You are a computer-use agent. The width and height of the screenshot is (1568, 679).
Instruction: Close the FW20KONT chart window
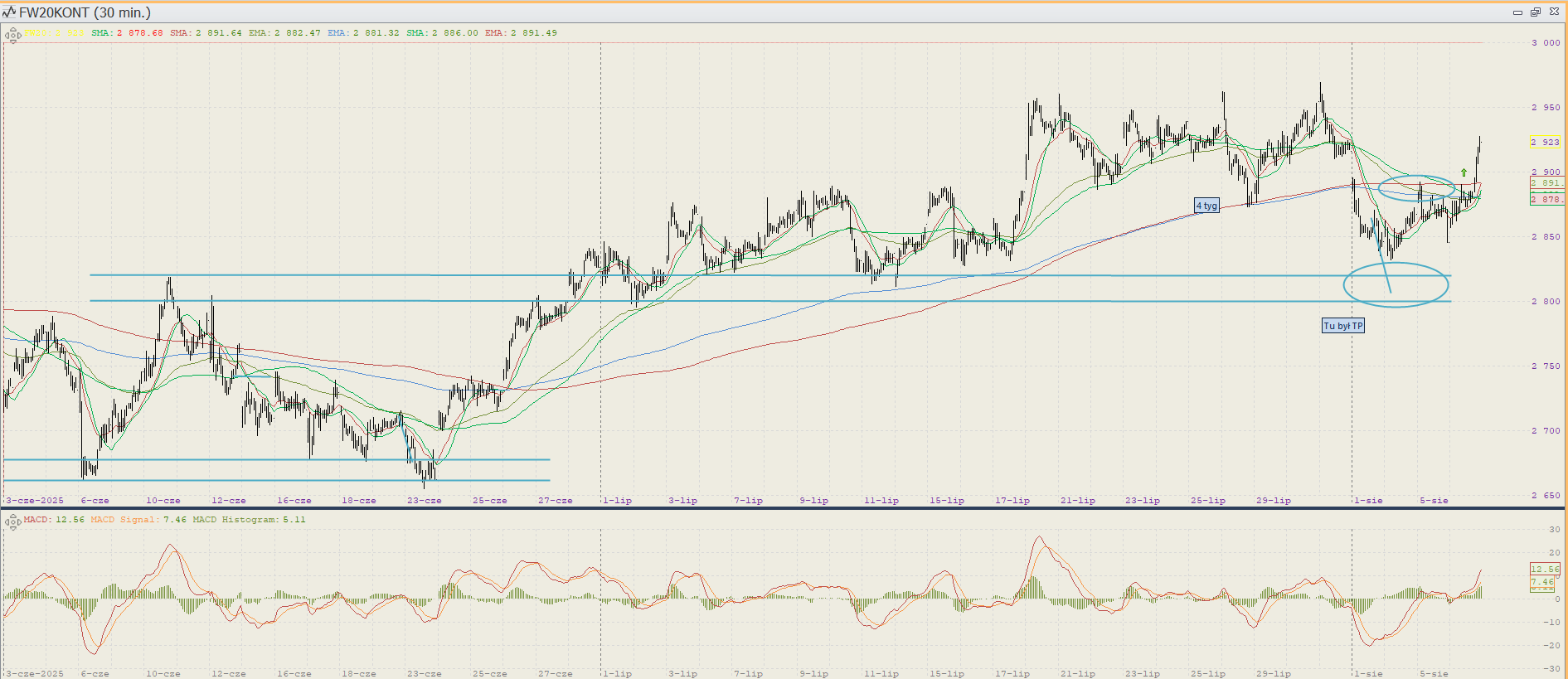(x=1554, y=12)
